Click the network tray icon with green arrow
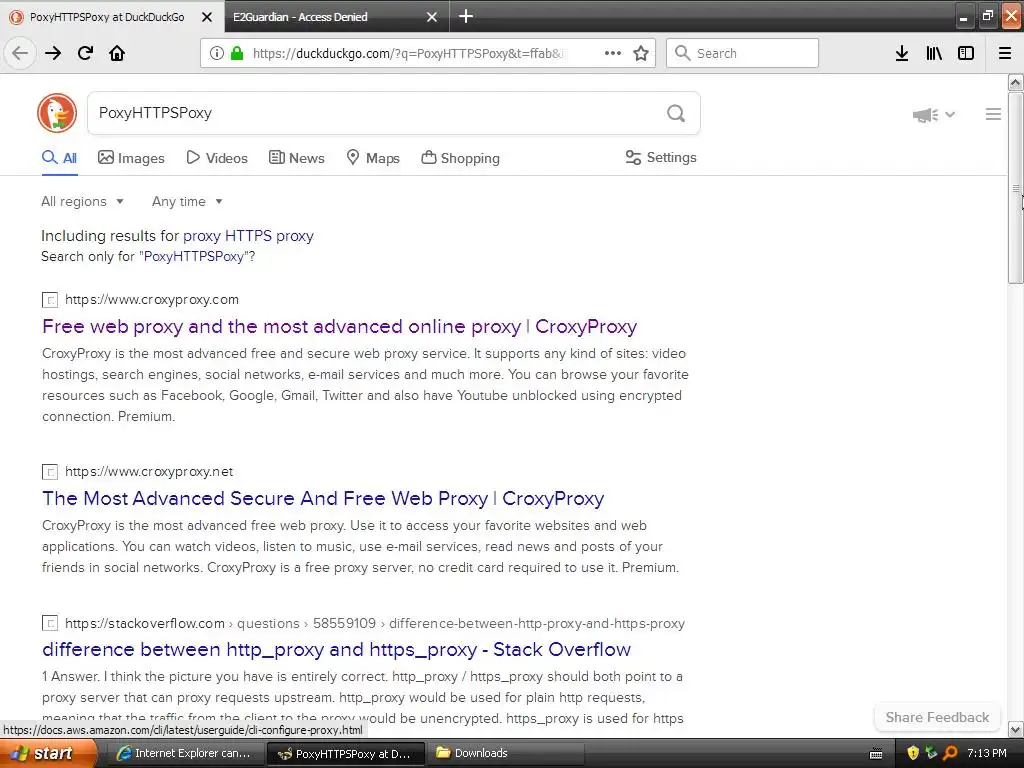The width and height of the screenshot is (1024, 768). click(x=931, y=753)
